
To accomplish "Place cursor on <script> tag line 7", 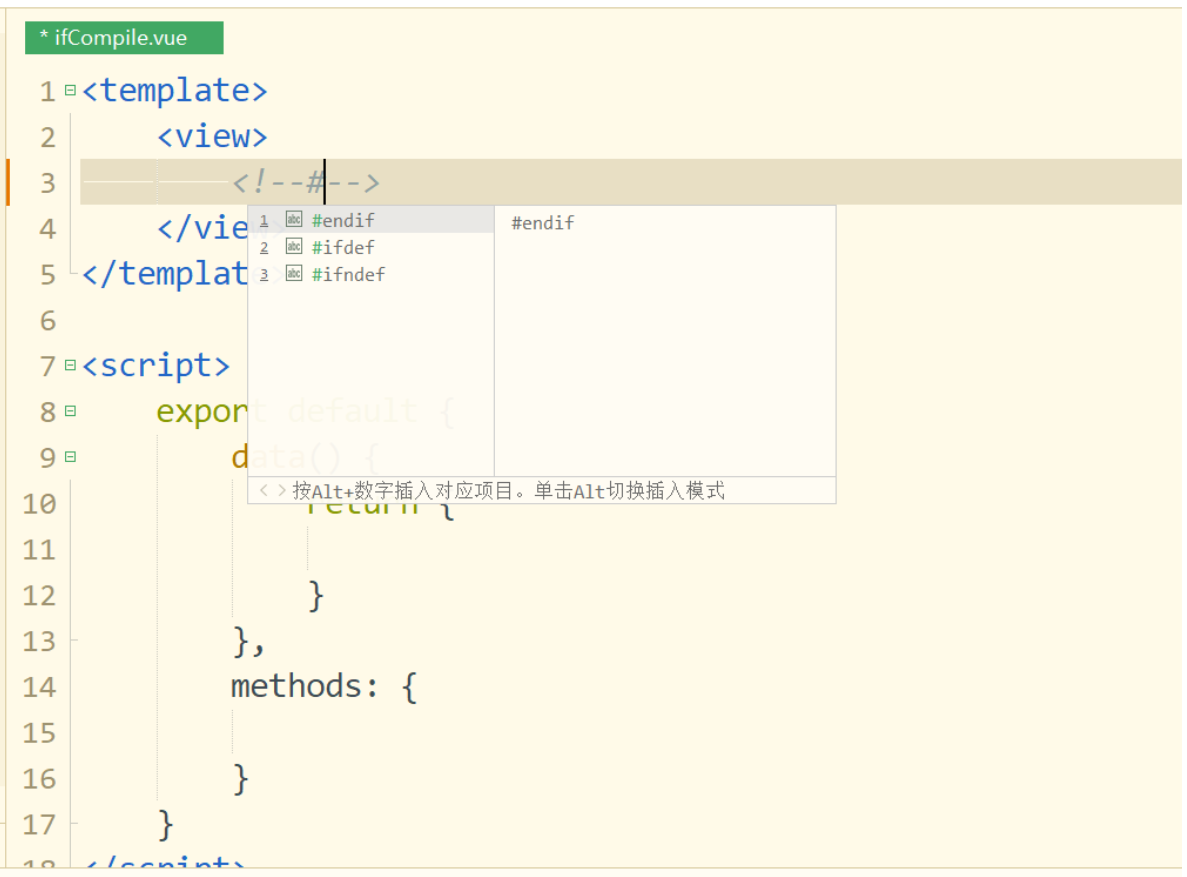I will (156, 366).
